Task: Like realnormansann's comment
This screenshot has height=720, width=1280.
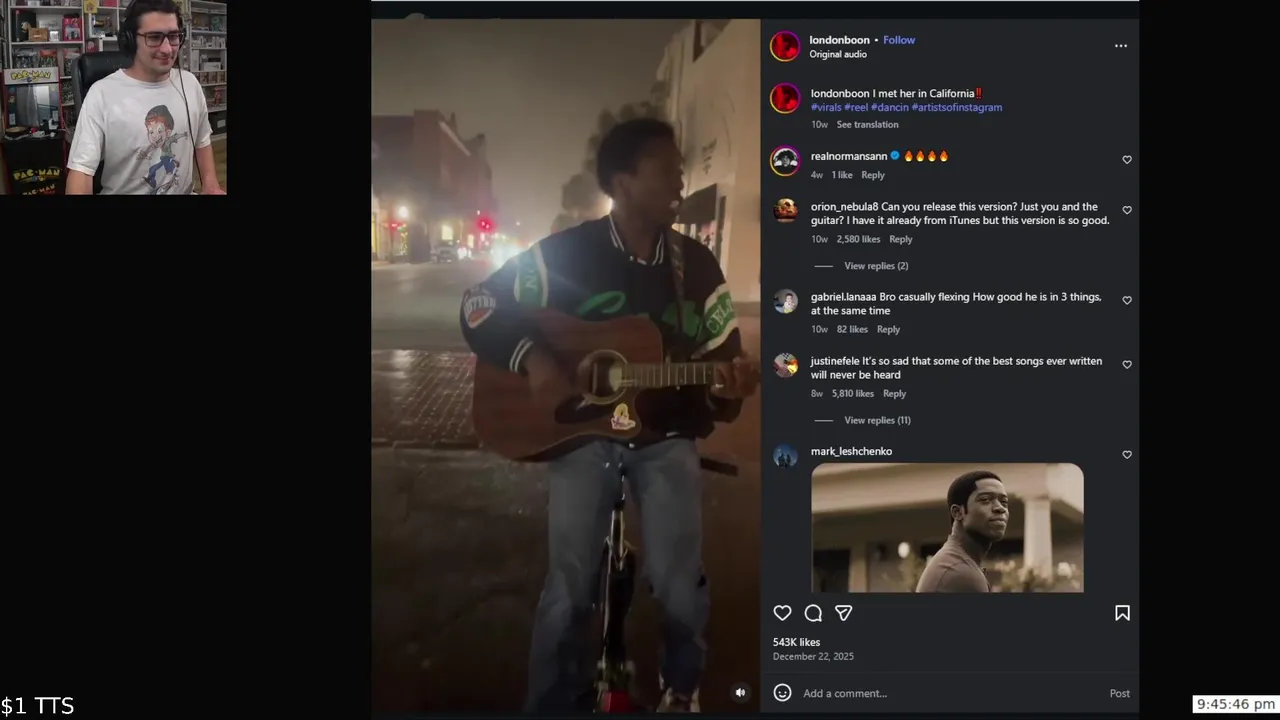Action: tap(1127, 160)
